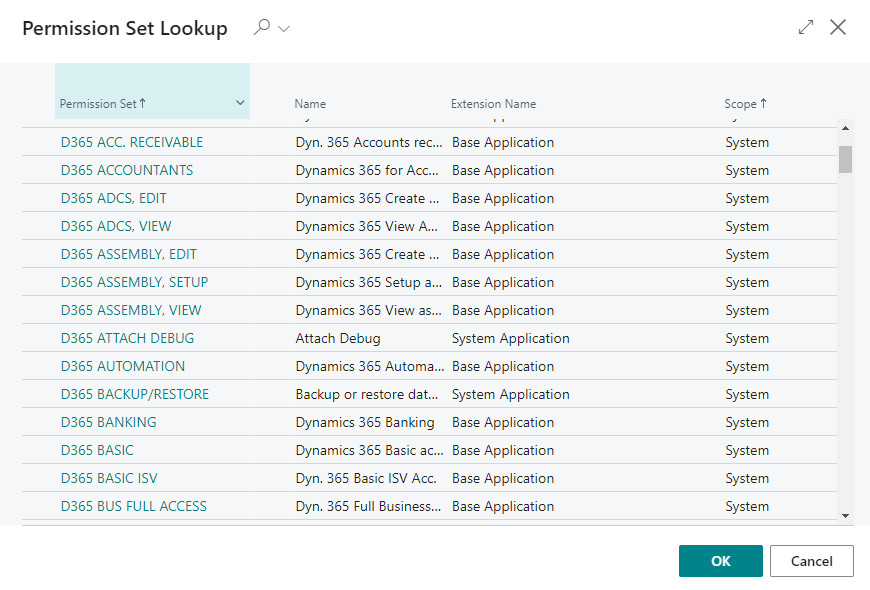Choose D365 ATTACH DEBUG permission set
This screenshot has width=870, height=590.
[128, 338]
